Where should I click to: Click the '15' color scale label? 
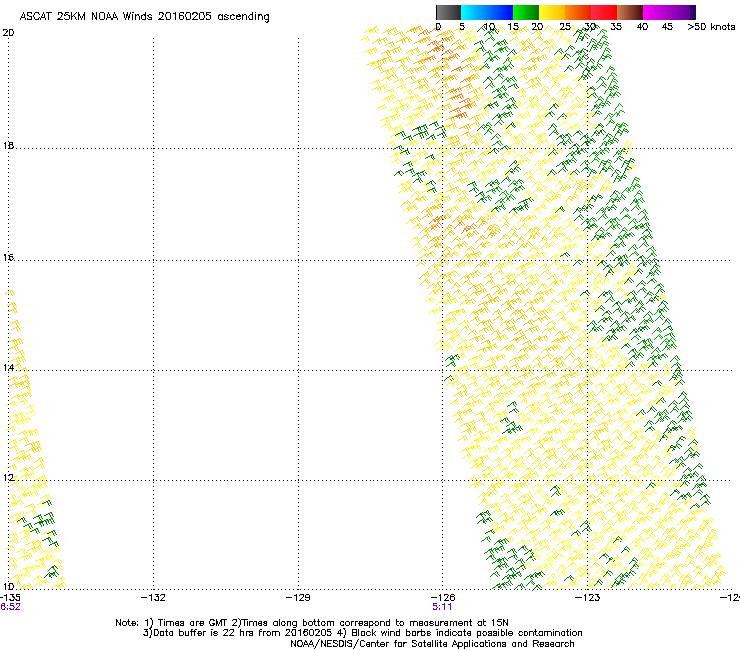[513, 27]
